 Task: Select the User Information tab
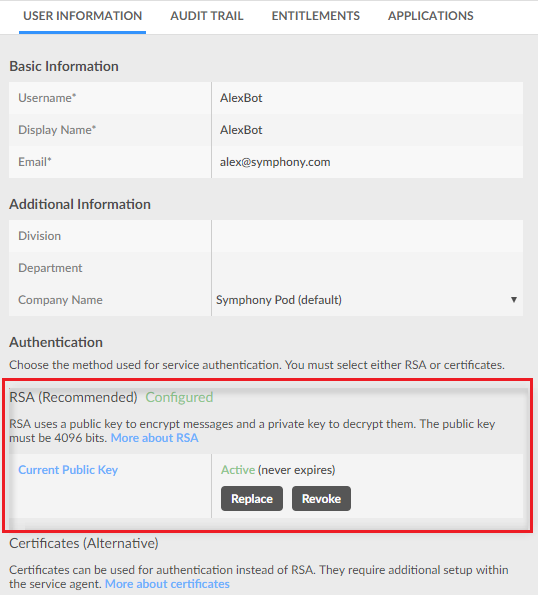point(82,16)
